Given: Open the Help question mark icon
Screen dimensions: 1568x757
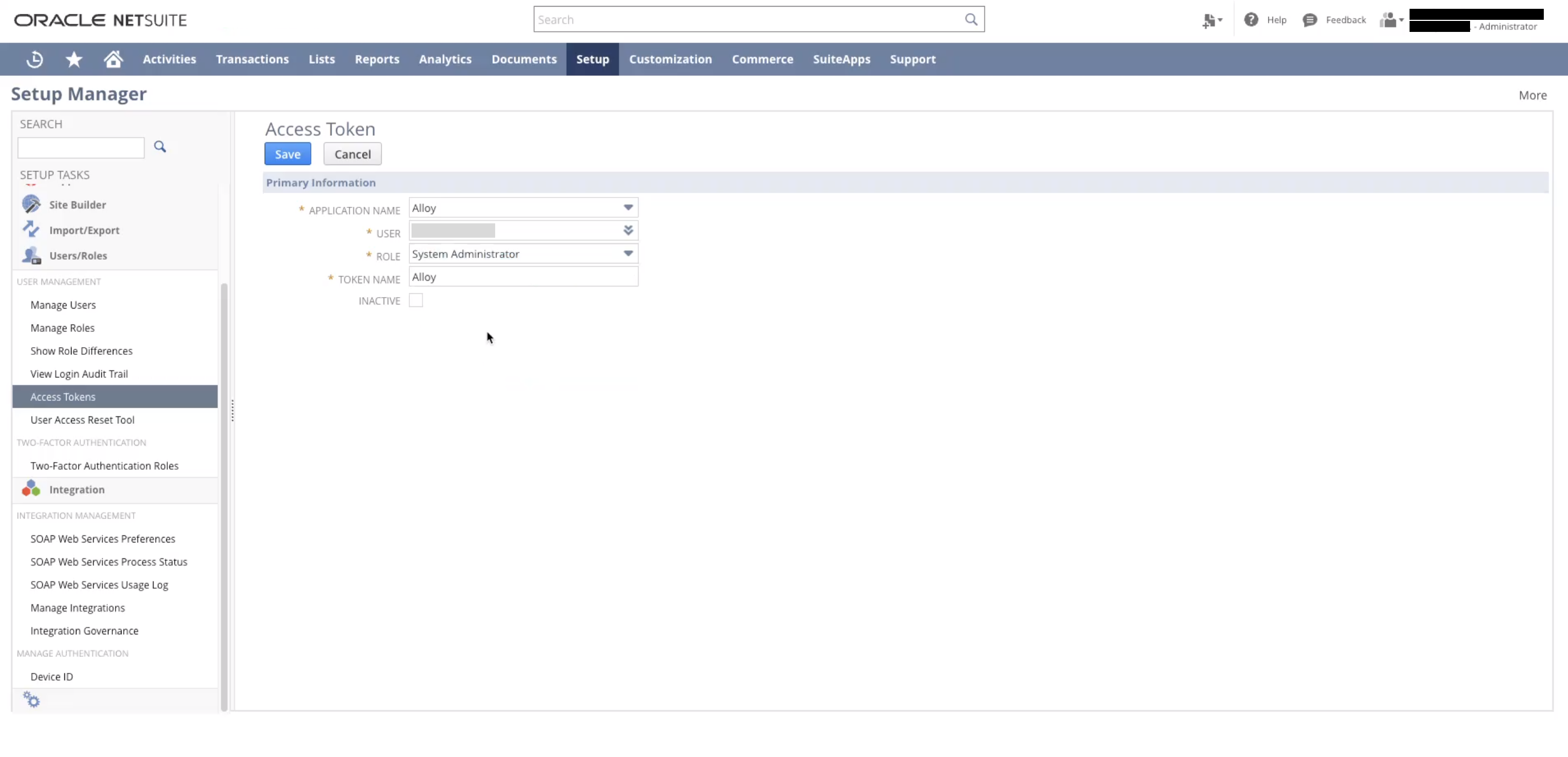Looking at the screenshot, I should 1251,19.
